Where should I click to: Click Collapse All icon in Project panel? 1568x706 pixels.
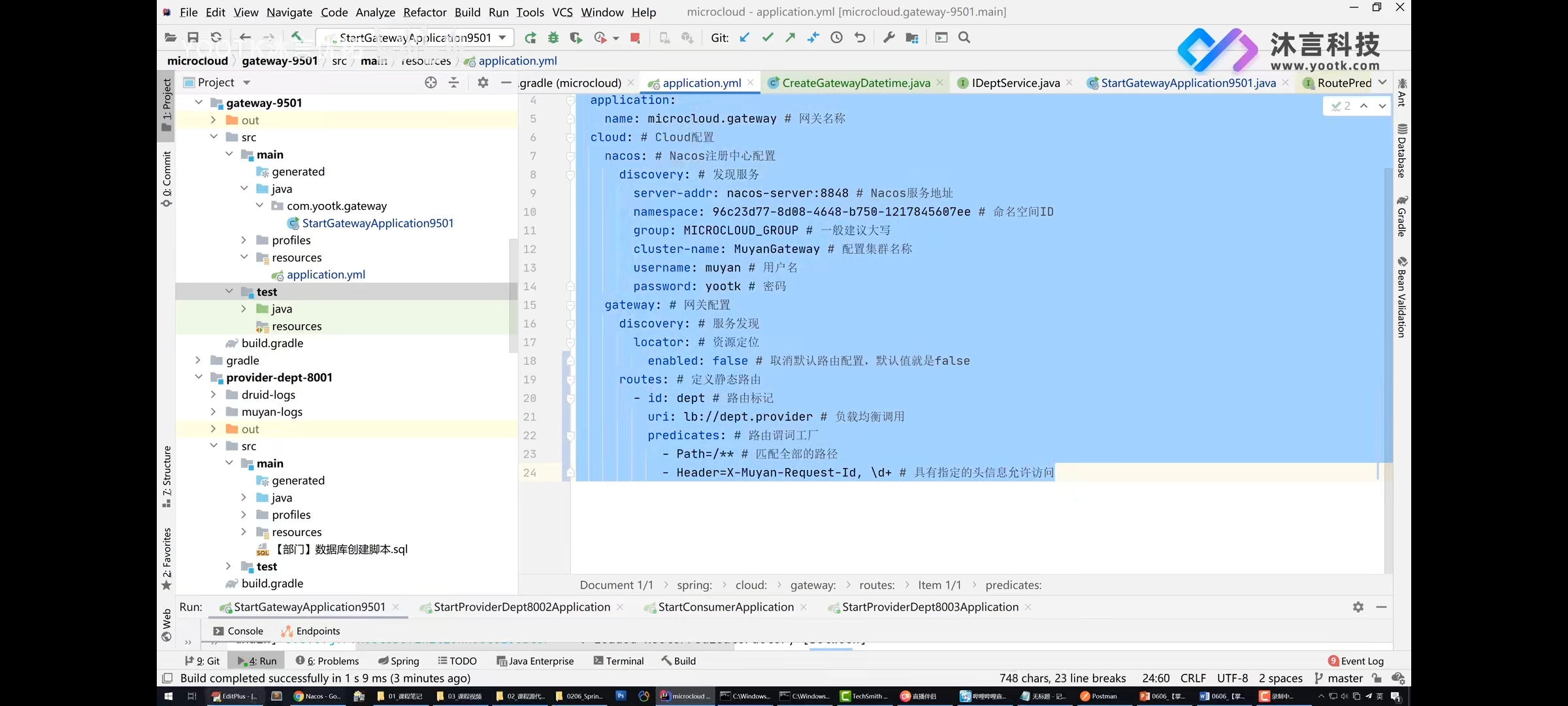454,82
